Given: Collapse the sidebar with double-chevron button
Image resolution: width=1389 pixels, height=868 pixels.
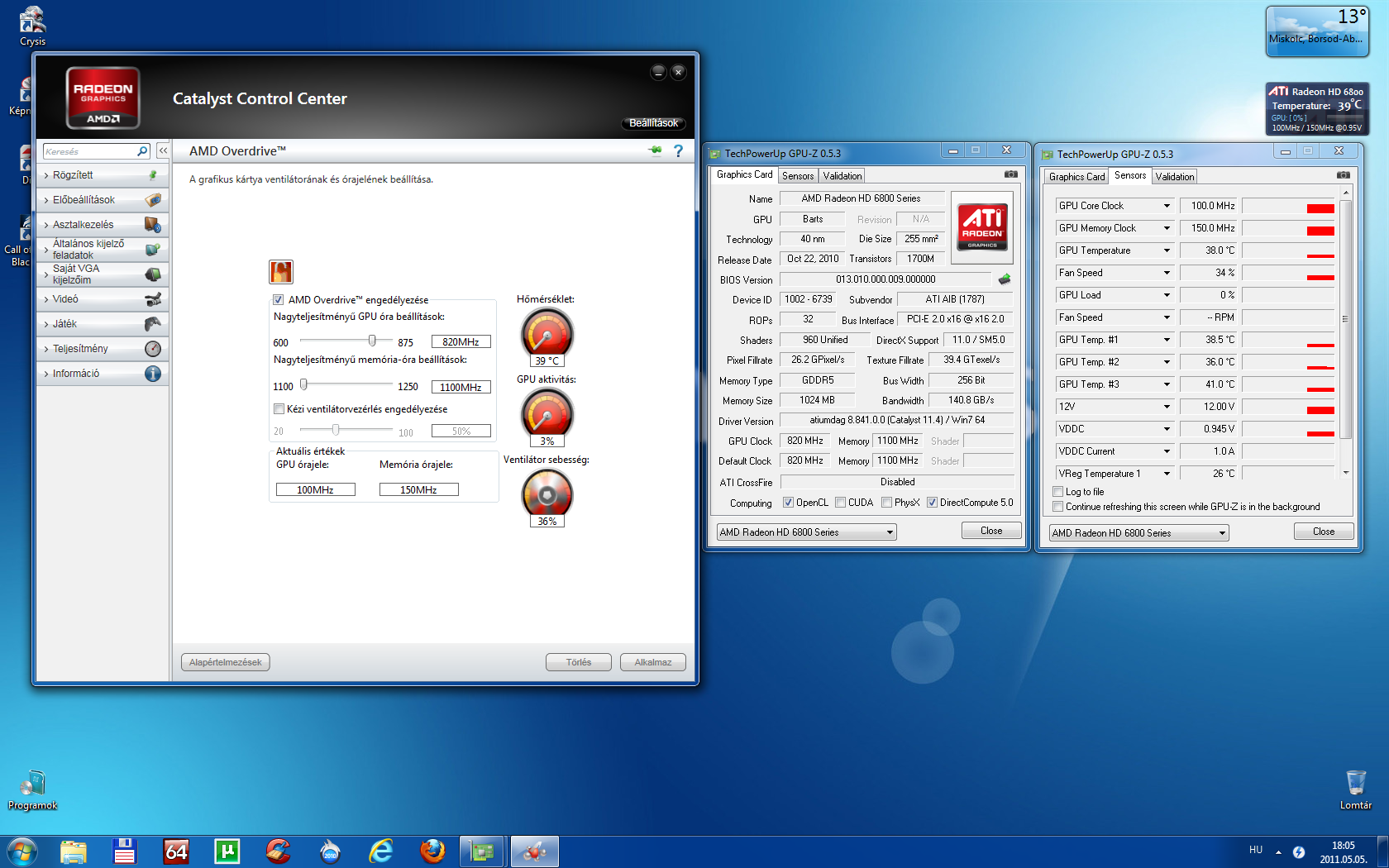Looking at the screenshot, I should pos(163,150).
